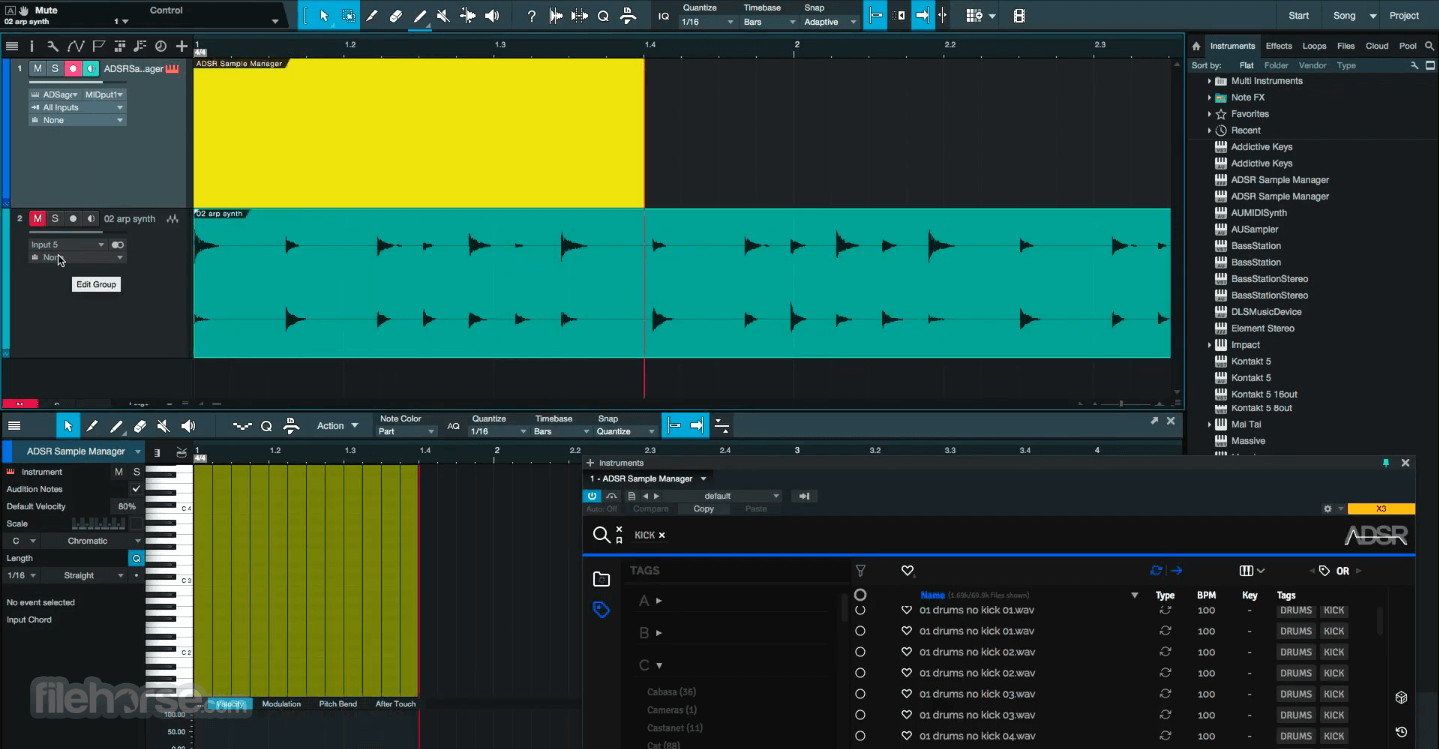Screen dimensions: 1439x749
Task: Select the Bend tool in the top toolbar
Action: [x=467, y=16]
